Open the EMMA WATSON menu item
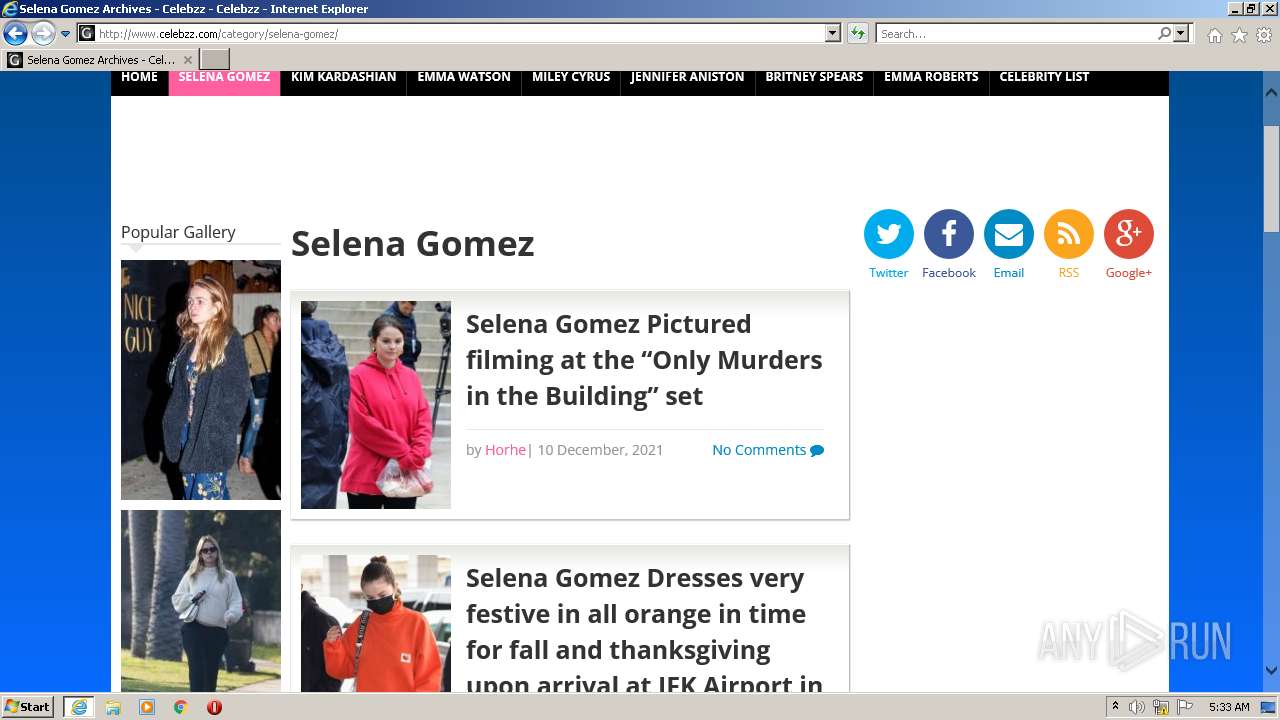Screen dimensions: 1280x720 [464, 77]
